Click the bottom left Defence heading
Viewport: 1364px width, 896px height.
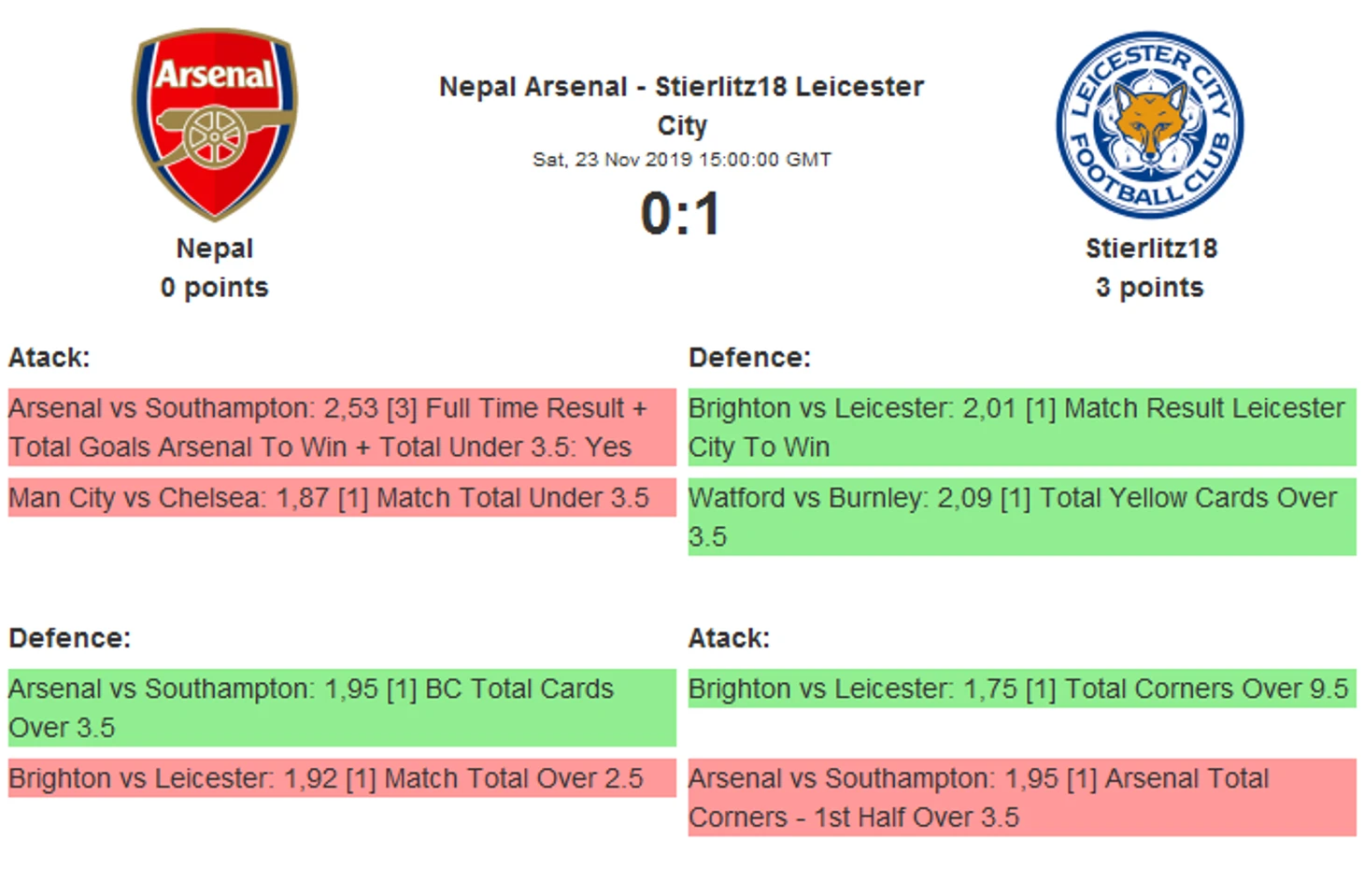70,638
